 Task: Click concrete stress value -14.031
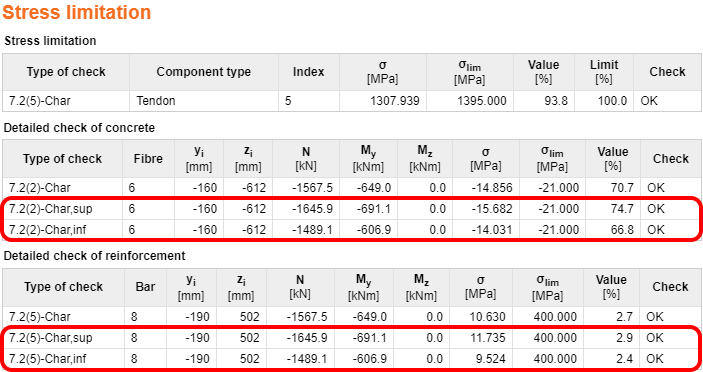tap(492, 230)
